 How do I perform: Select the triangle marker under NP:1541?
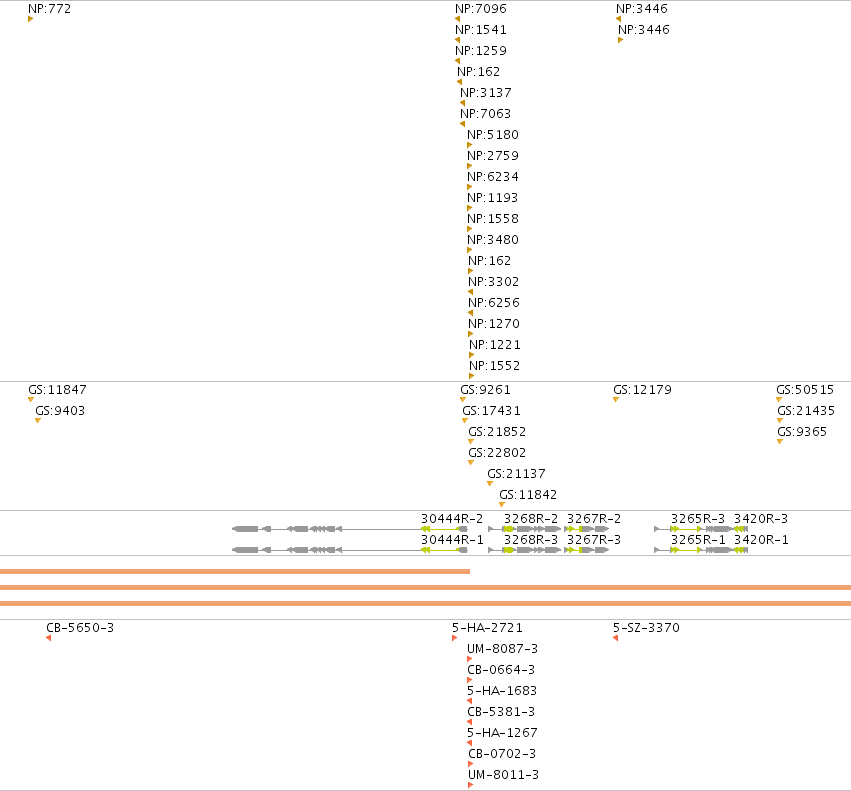(x=458, y=40)
